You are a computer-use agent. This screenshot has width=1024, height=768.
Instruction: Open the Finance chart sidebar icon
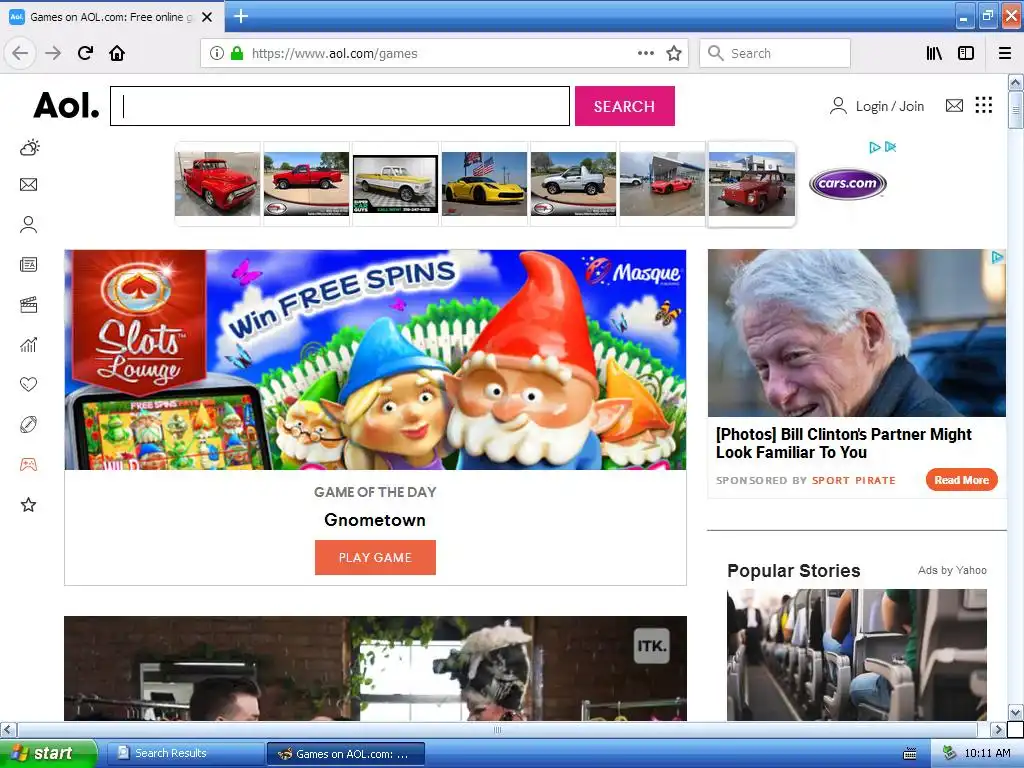coord(28,345)
